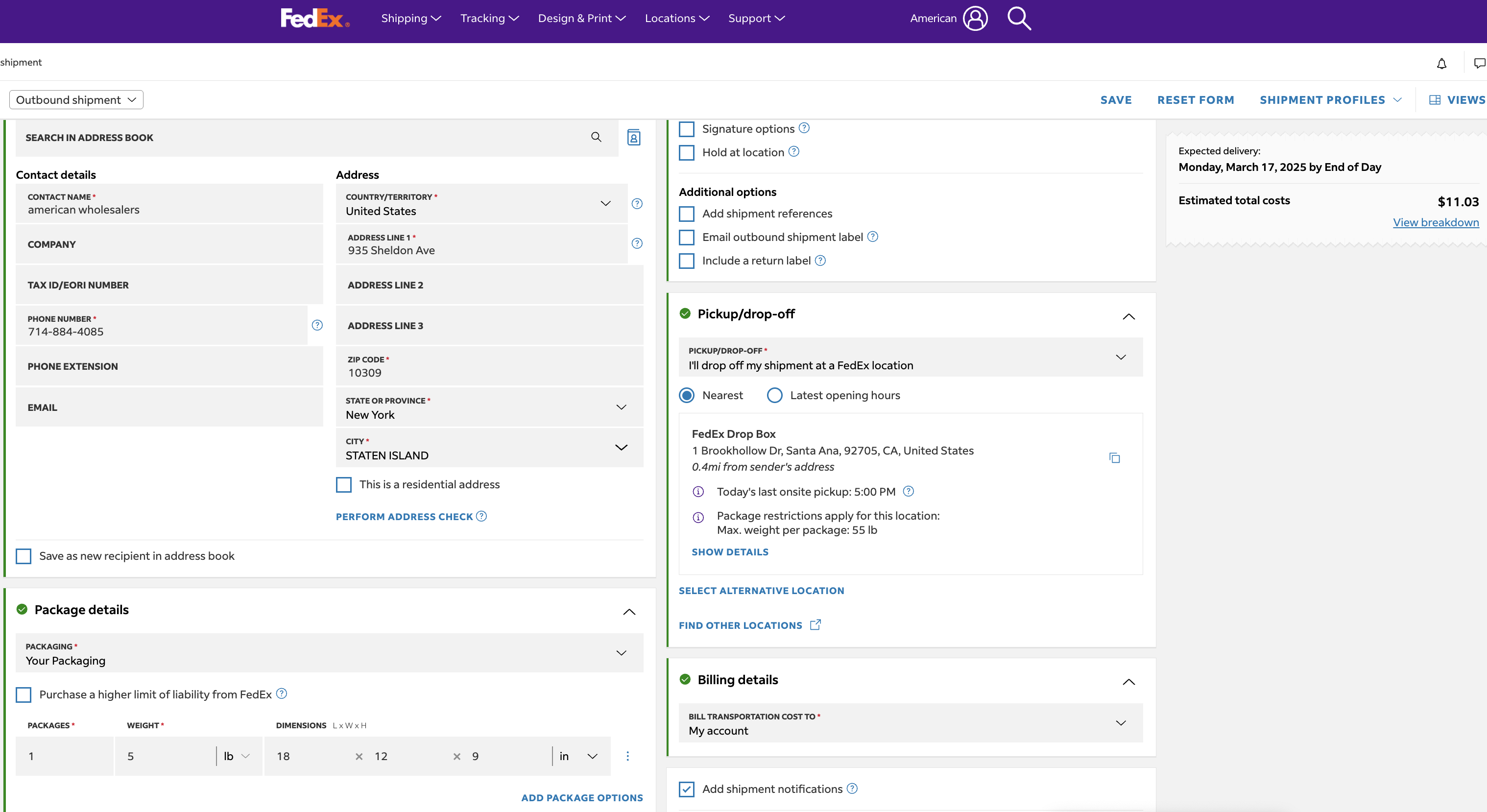Open the Design & Print menu
Image resolution: width=1487 pixels, height=812 pixels.
582,19
